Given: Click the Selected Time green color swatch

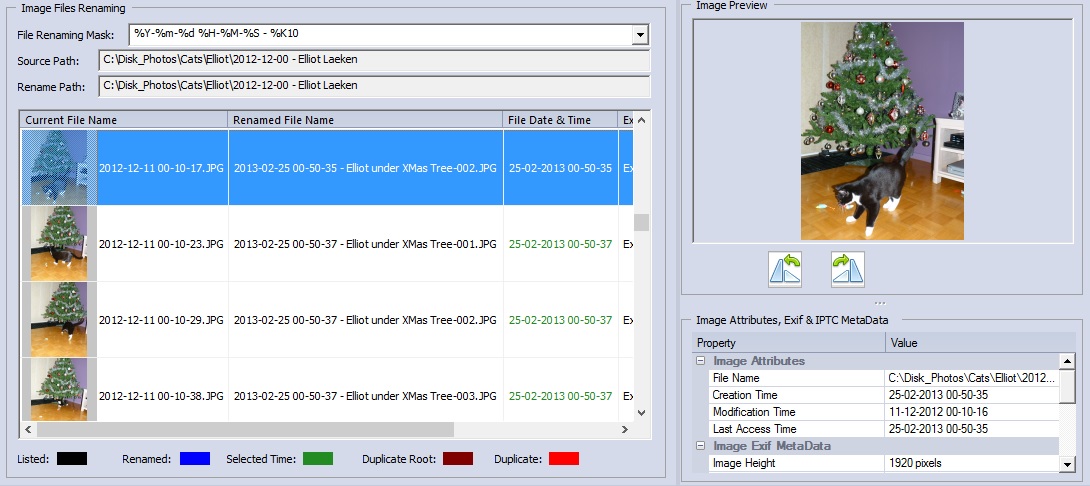Looking at the screenshot, I should (x=318, y=459).
